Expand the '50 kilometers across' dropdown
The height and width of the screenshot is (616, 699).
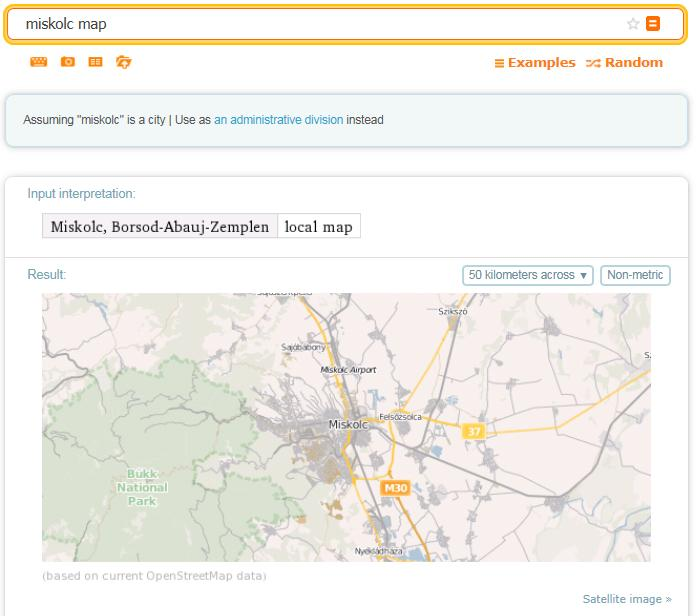tap(528, 275)
